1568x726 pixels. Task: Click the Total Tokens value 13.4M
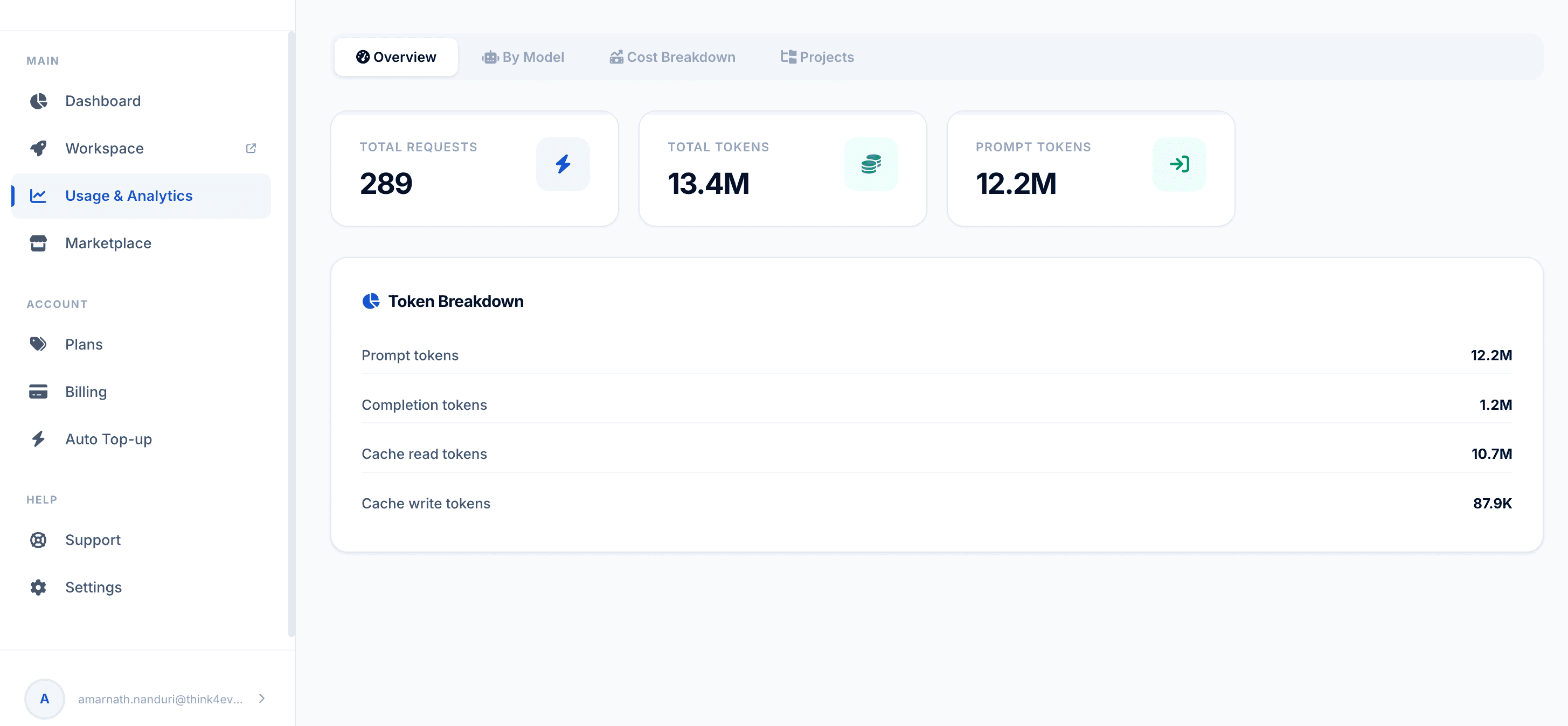709,184
